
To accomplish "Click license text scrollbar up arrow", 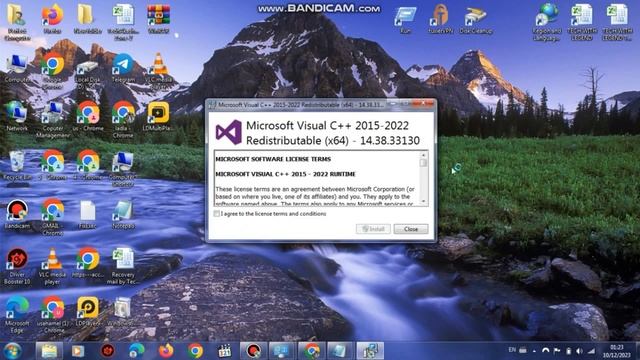I will (423, 155).
